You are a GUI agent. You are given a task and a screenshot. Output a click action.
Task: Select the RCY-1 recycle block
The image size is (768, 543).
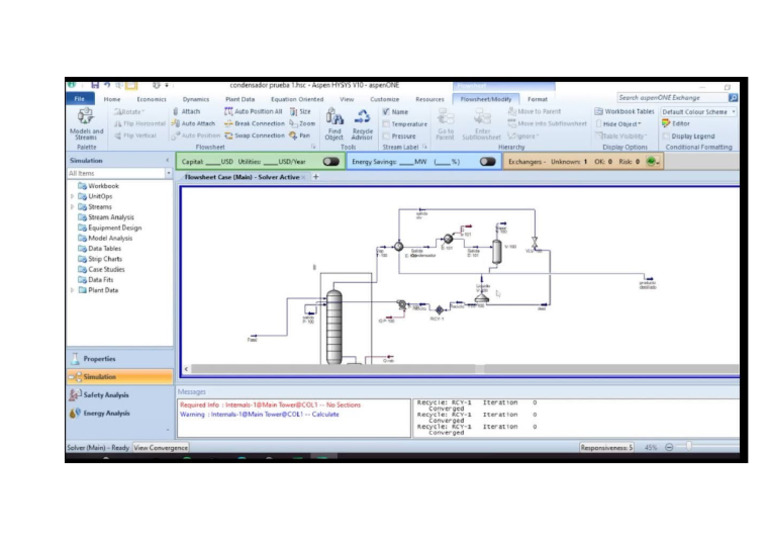click(x=439, y=309)
